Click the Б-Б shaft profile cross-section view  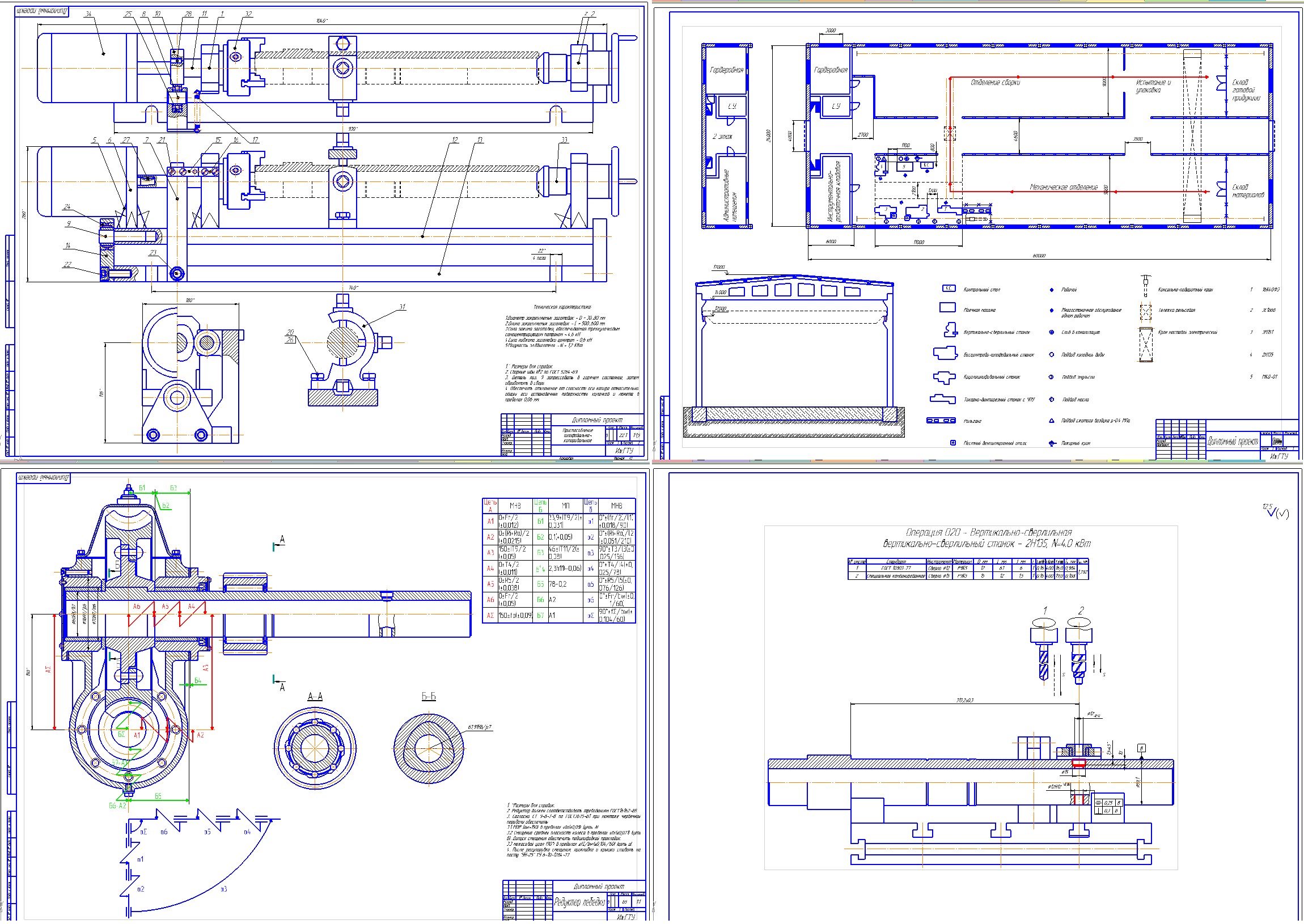pyautogui.click(x=429, y=749)
